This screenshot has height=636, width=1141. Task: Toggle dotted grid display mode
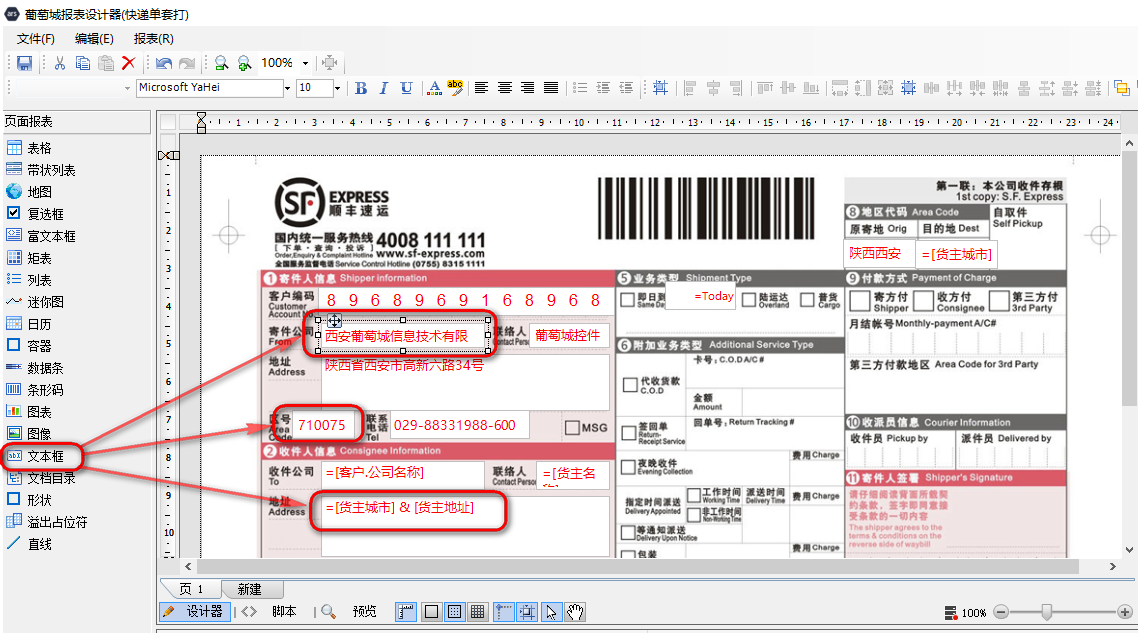(x=454, y=612)
